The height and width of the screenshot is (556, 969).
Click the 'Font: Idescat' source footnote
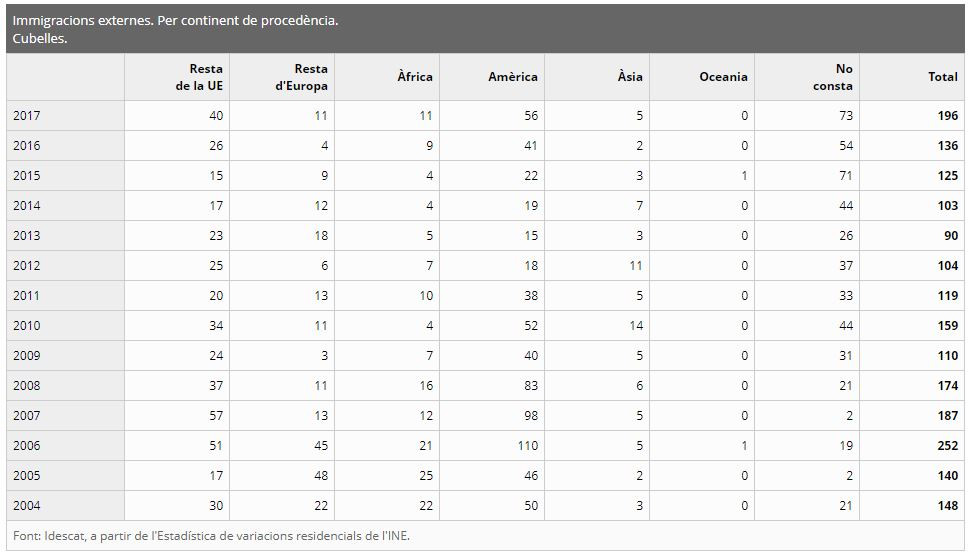click(x=211, y=536)
